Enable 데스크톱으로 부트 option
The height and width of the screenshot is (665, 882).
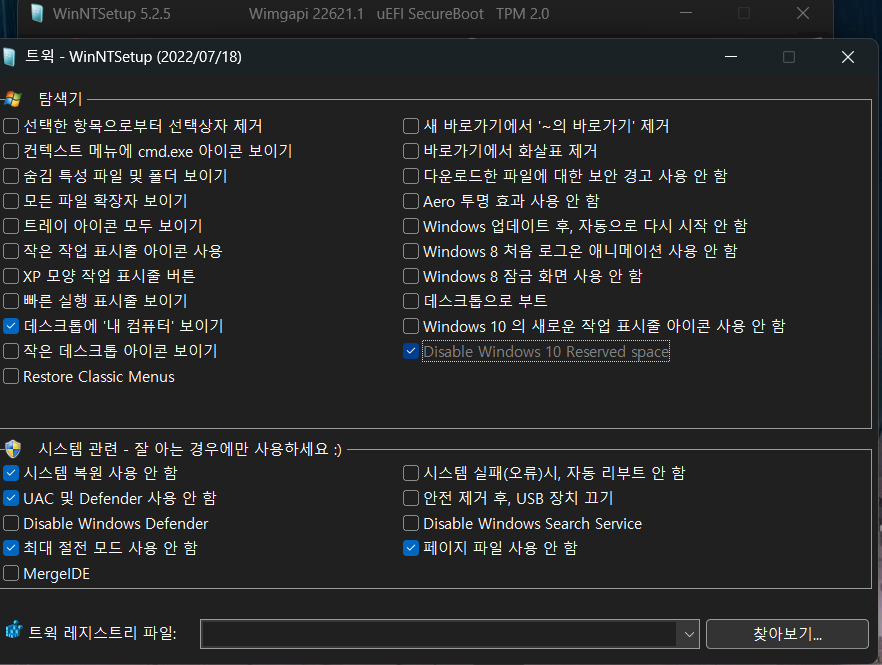(x=411, y=301)
